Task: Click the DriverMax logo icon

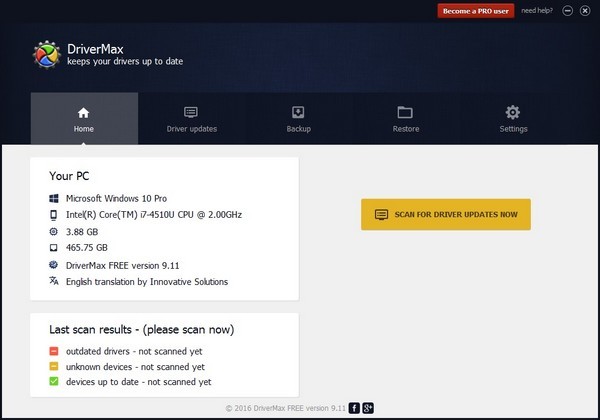Action: click(47, 55)
